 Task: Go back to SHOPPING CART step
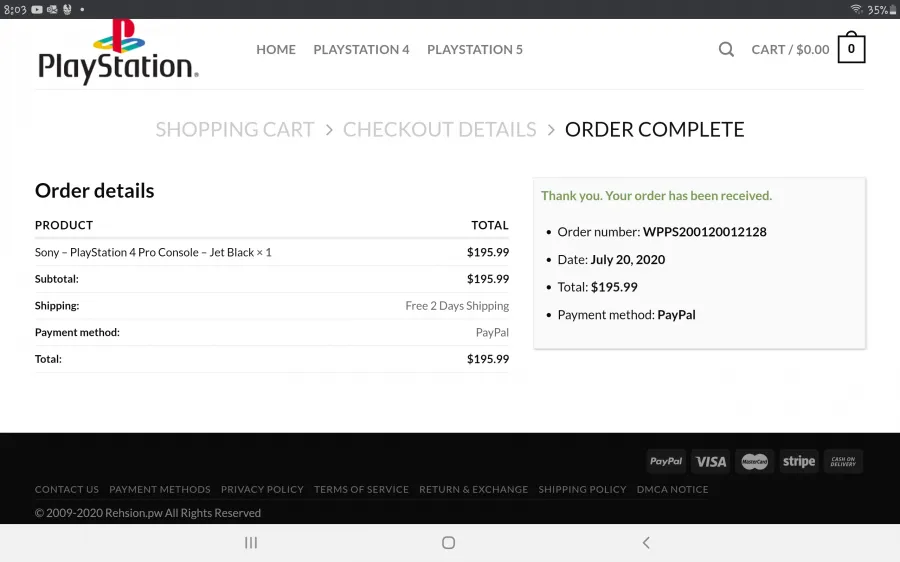[x=235, y=129]
